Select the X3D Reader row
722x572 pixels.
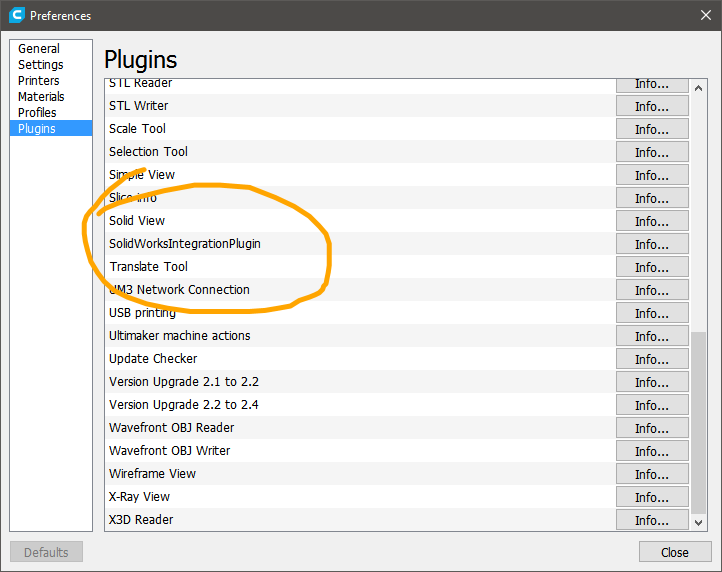click(x=360, y=519)
